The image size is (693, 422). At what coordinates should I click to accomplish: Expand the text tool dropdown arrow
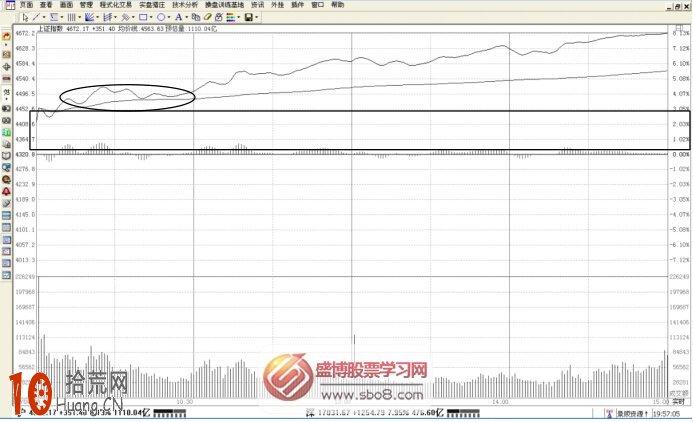[187, 17]
